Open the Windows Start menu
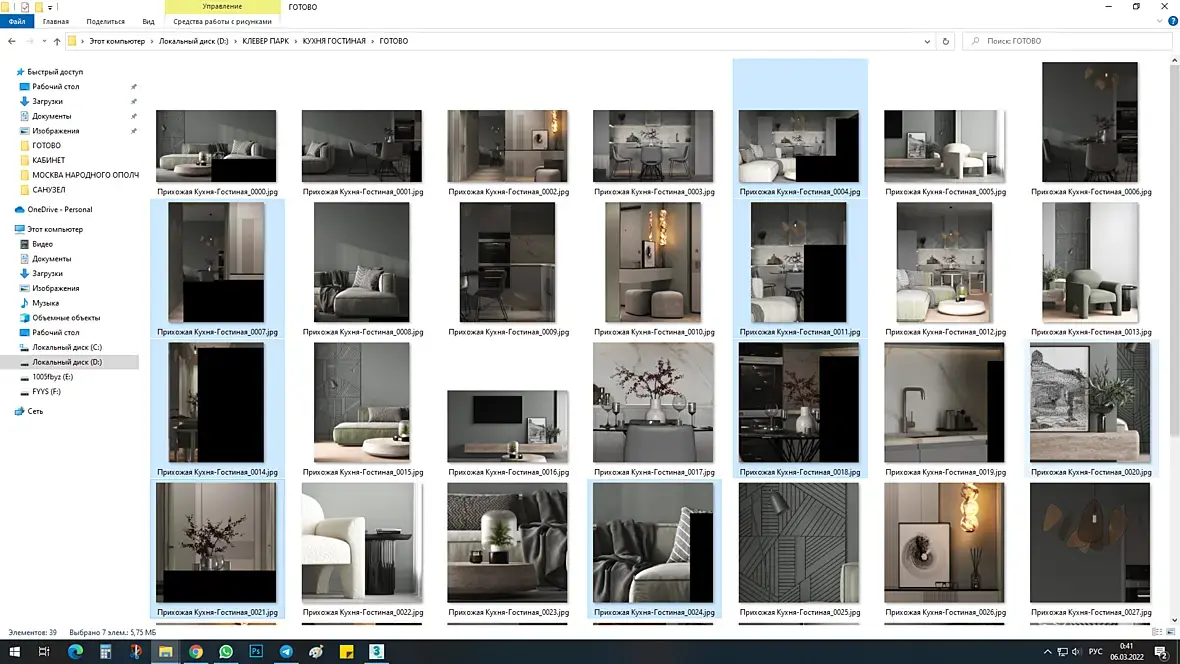This screenshot has width=1180, height=664. point(14,652)
